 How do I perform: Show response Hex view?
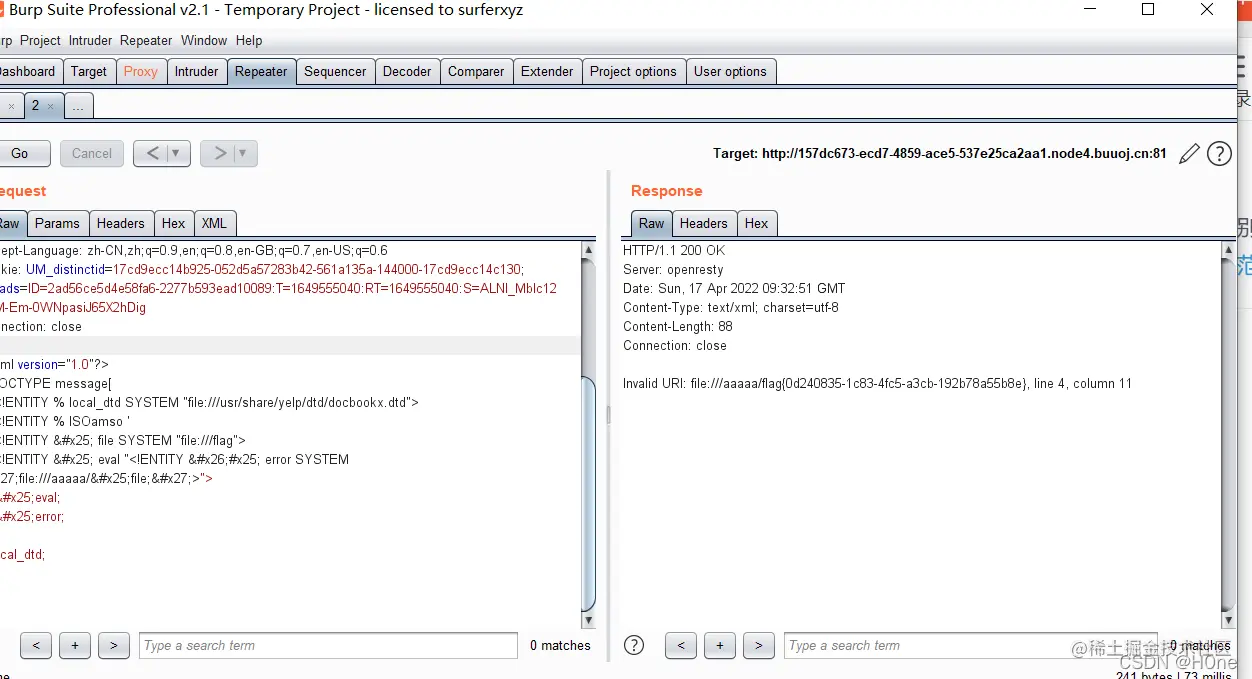pos(757,223)
